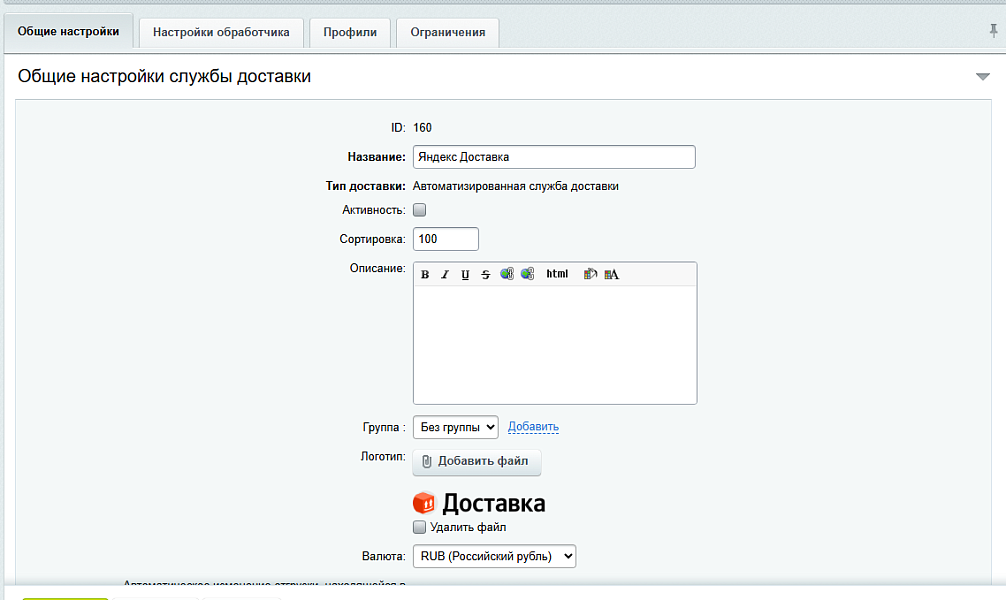Remove a hyperlink in the description field
Image resolution: width=1006 pixels, height=600 pixels.
coord(527,273)
